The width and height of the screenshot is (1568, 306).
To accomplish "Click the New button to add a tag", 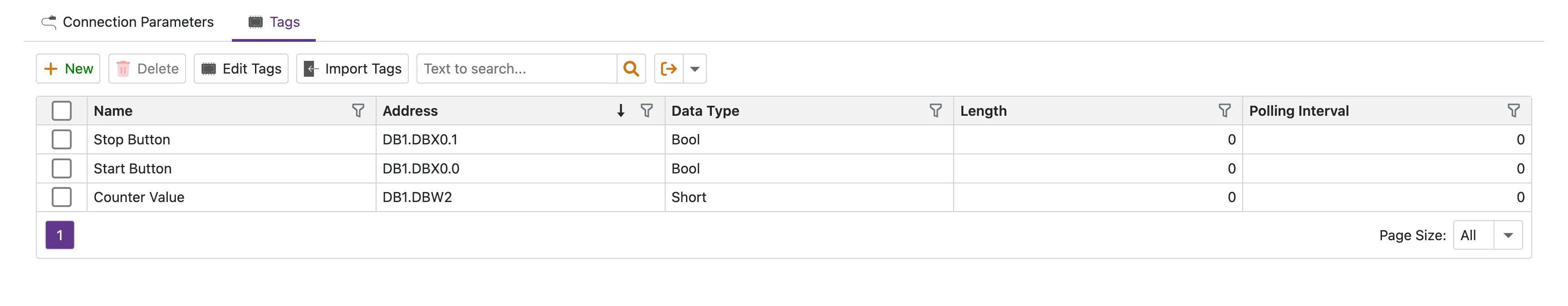I will (x=68, y=68).
